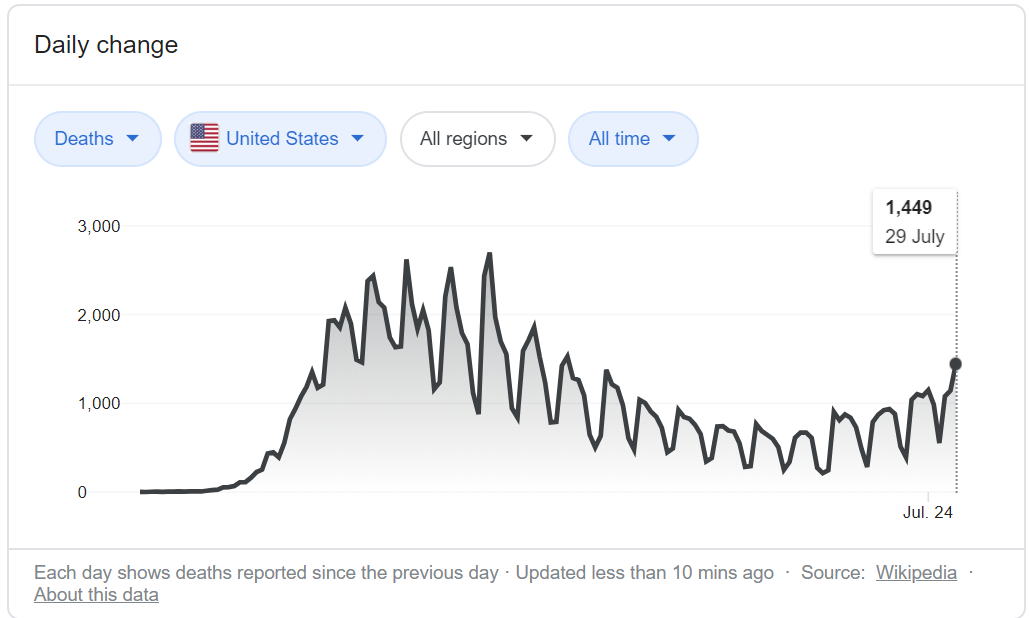
Task: Click the 3,000 y-axis label
Action: point(99,226)
